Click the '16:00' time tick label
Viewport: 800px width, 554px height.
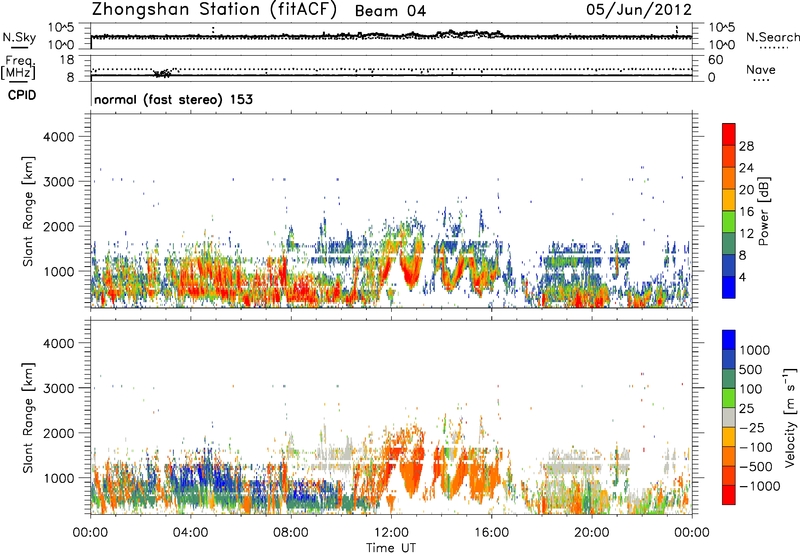click(x=491, y=533)
